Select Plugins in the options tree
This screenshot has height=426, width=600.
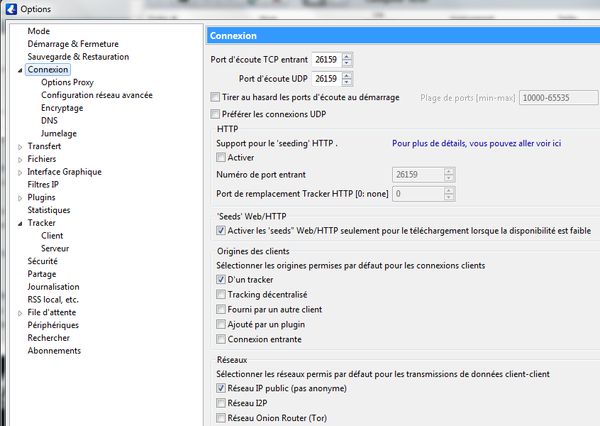tap(41, 197)
